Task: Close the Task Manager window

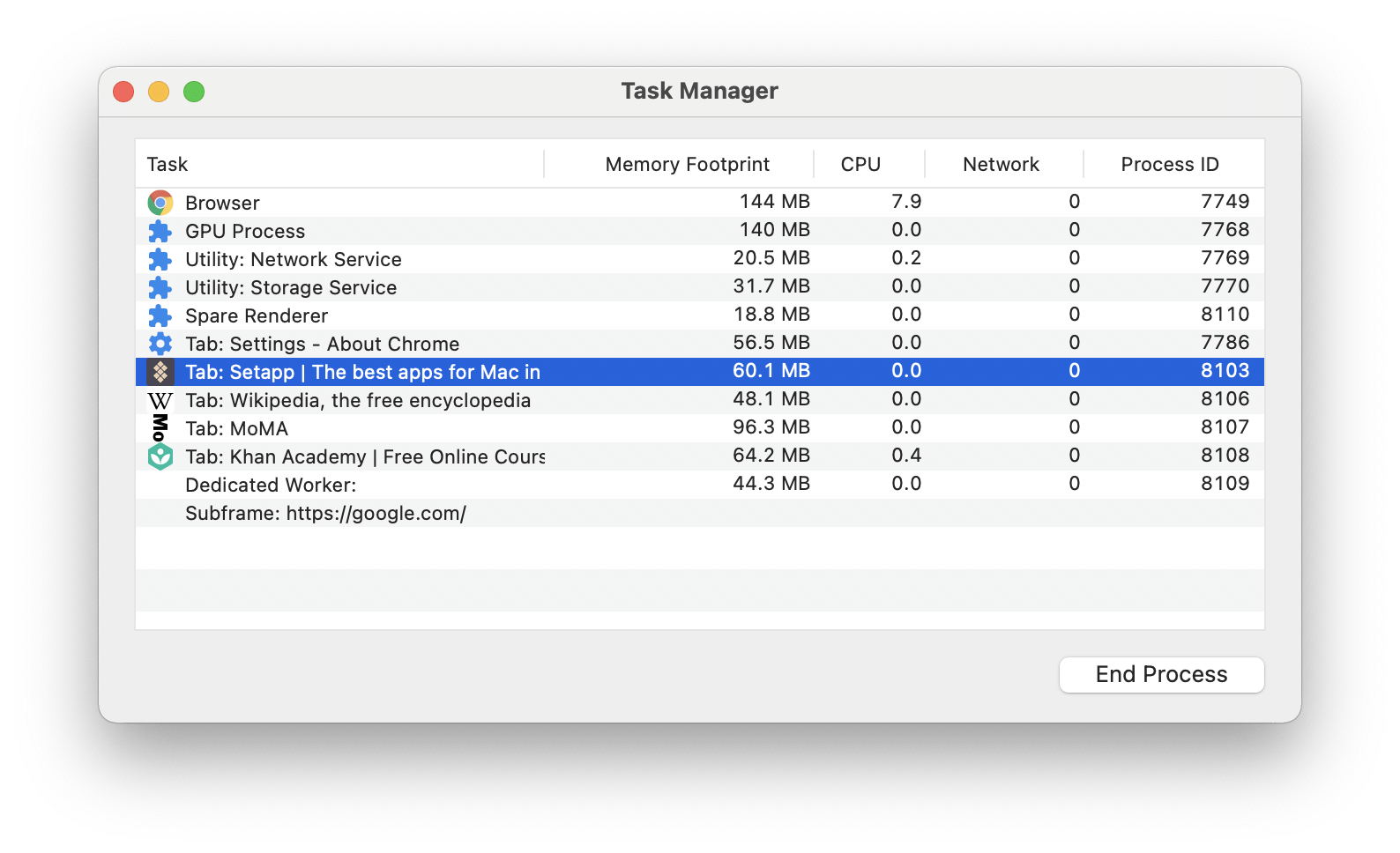Action: click(x=123, y=92)
